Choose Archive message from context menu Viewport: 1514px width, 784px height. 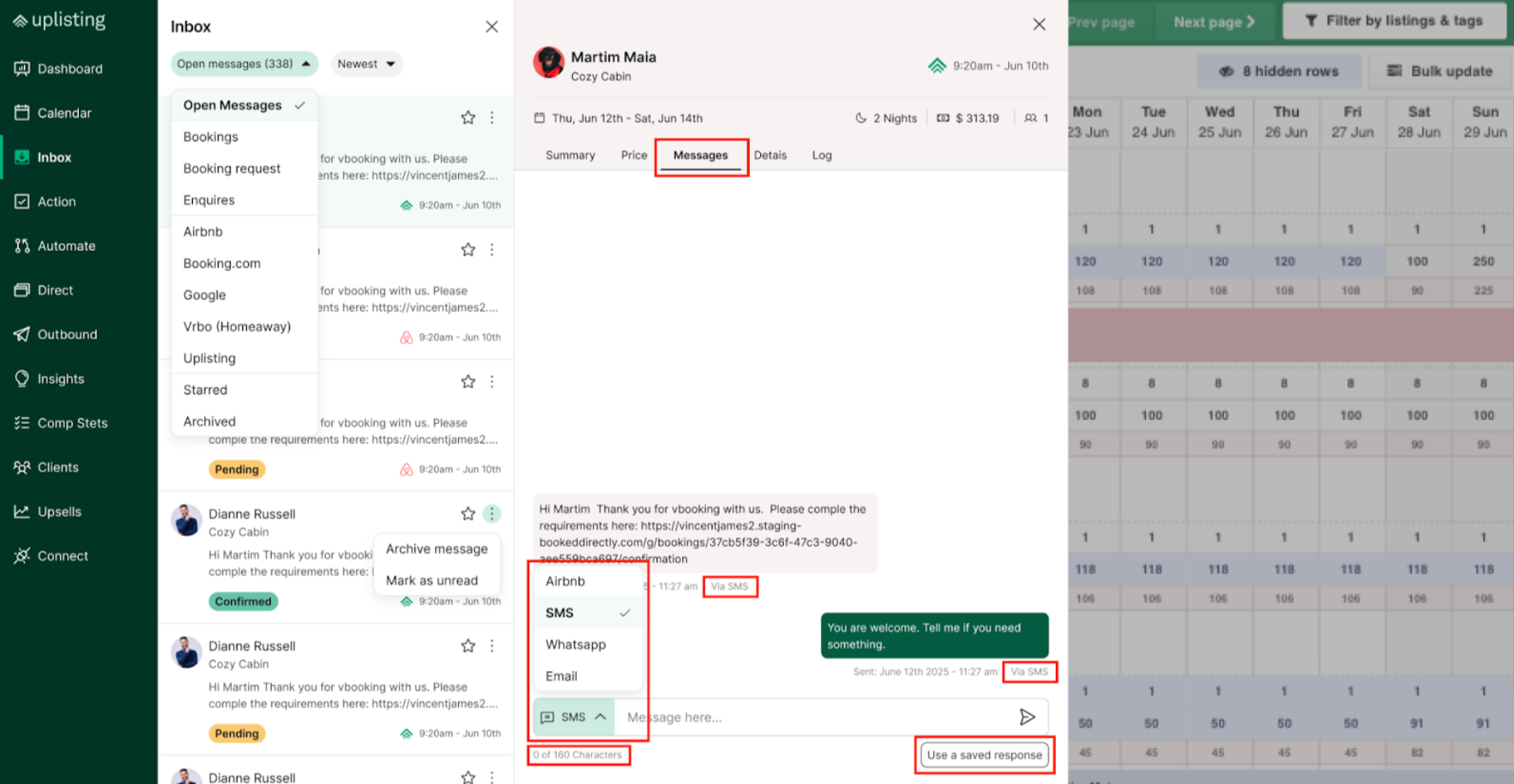click(x=437, y=549)
